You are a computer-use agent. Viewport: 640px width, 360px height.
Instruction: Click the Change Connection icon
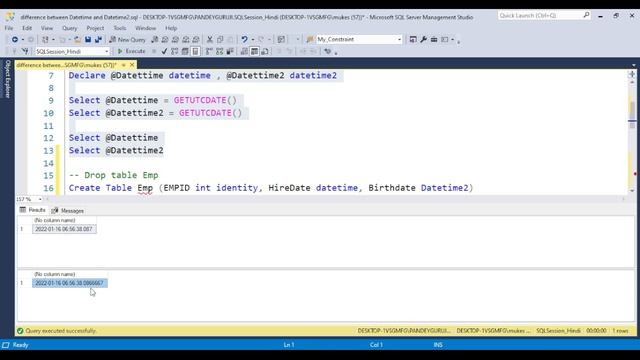[25, 51]
